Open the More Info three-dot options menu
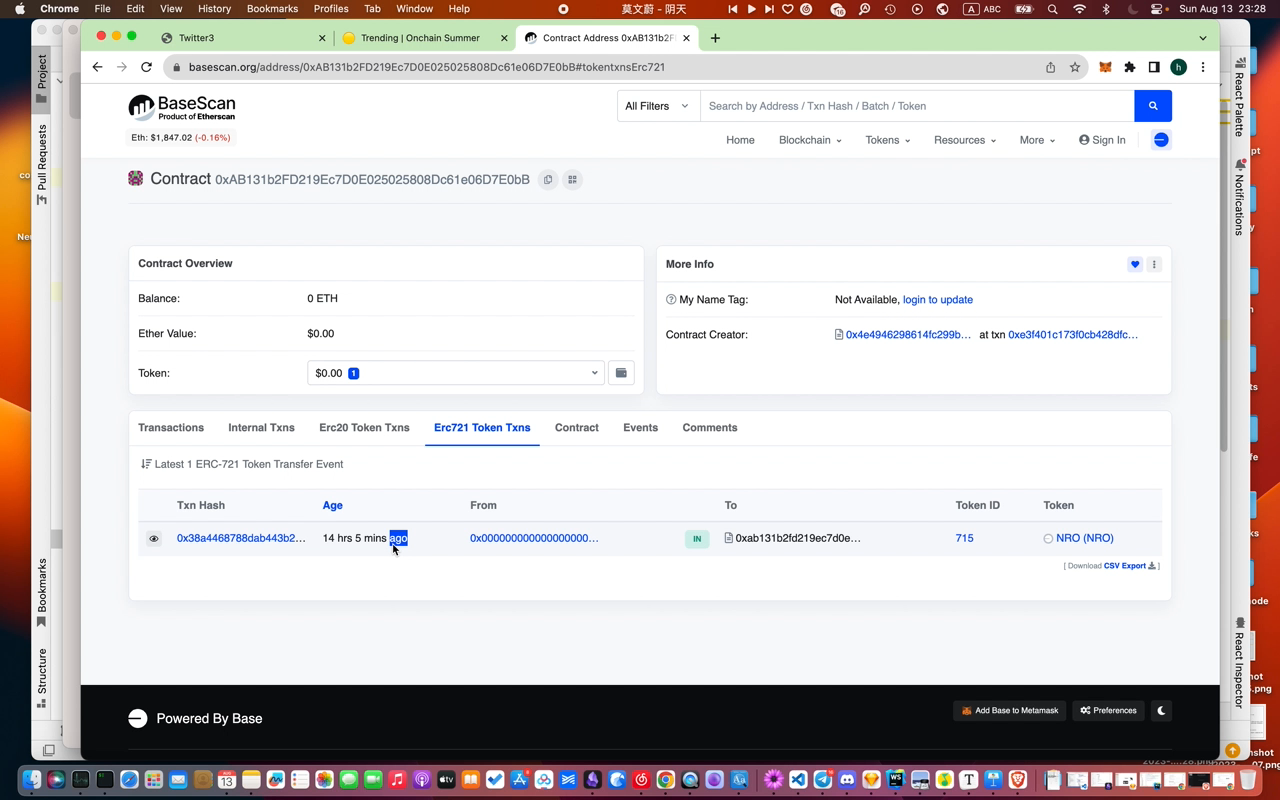Viewport: 1280px width, 800px height. [1154, 265]
